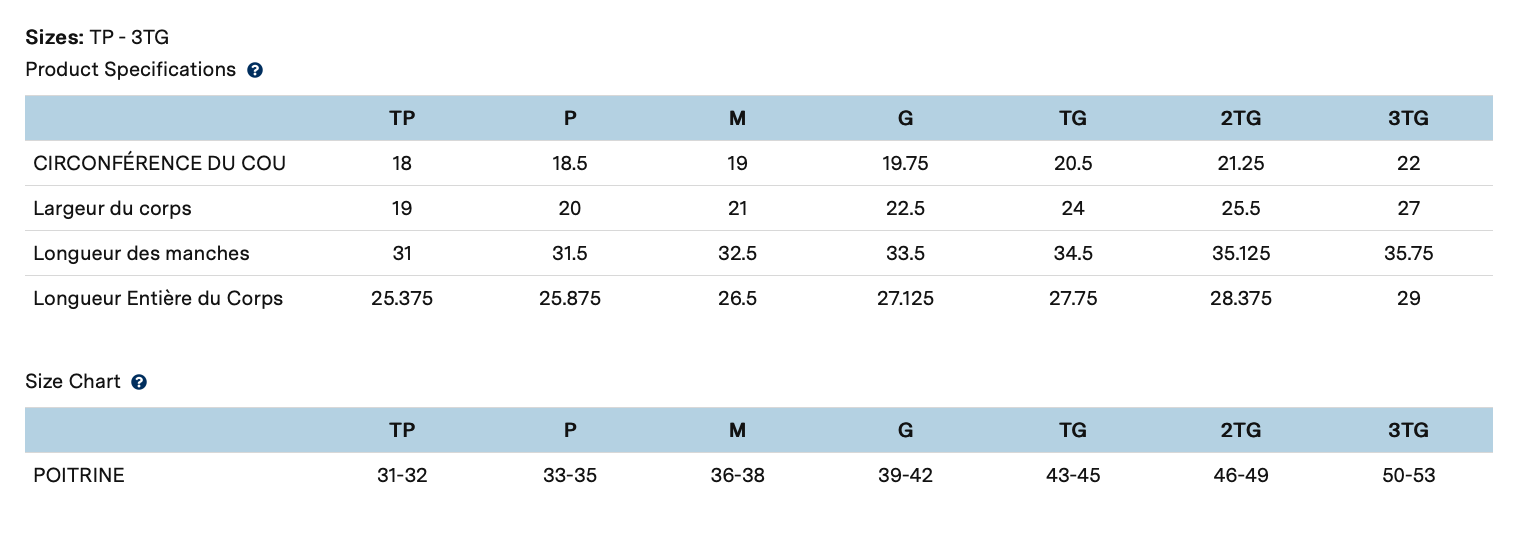The width and height of the screenshot is (1520, 537).
Task: Select the 50-53 chest value
Action: (x=1408, y=475)
